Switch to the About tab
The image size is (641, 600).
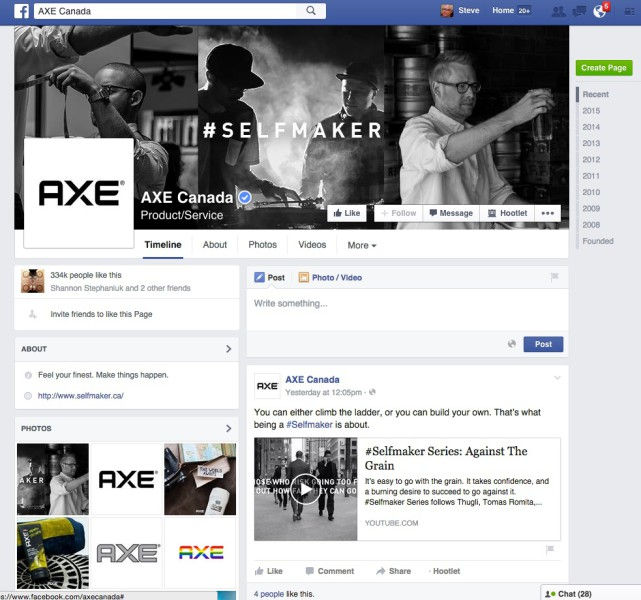click(215, 245)
